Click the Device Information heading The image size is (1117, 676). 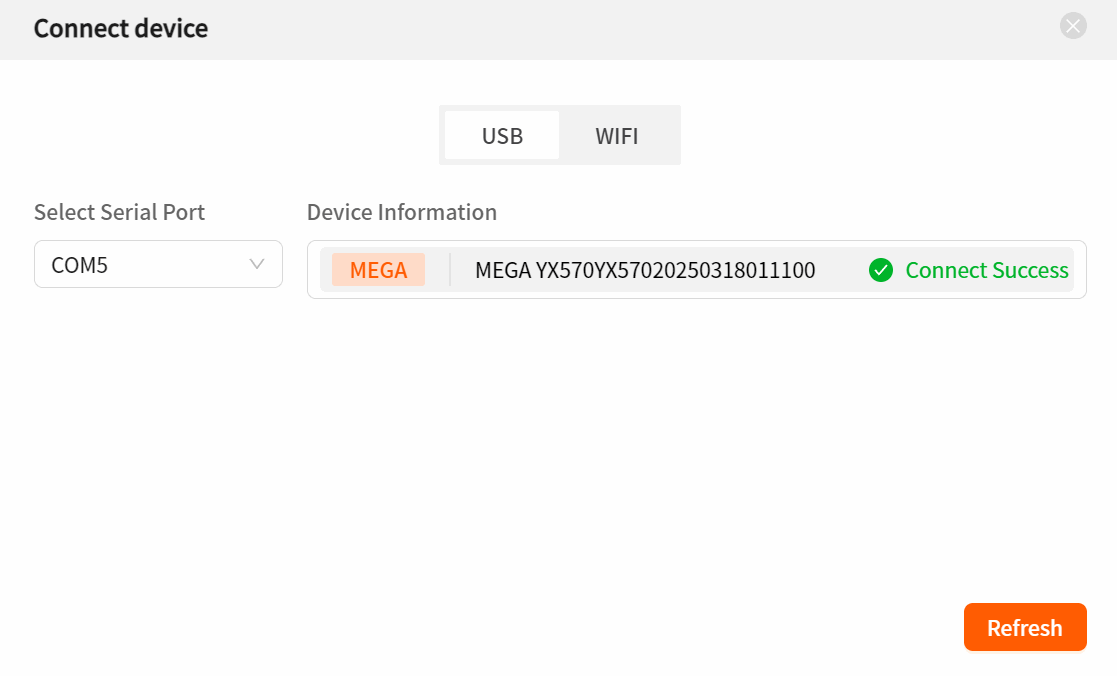point(402,212)
